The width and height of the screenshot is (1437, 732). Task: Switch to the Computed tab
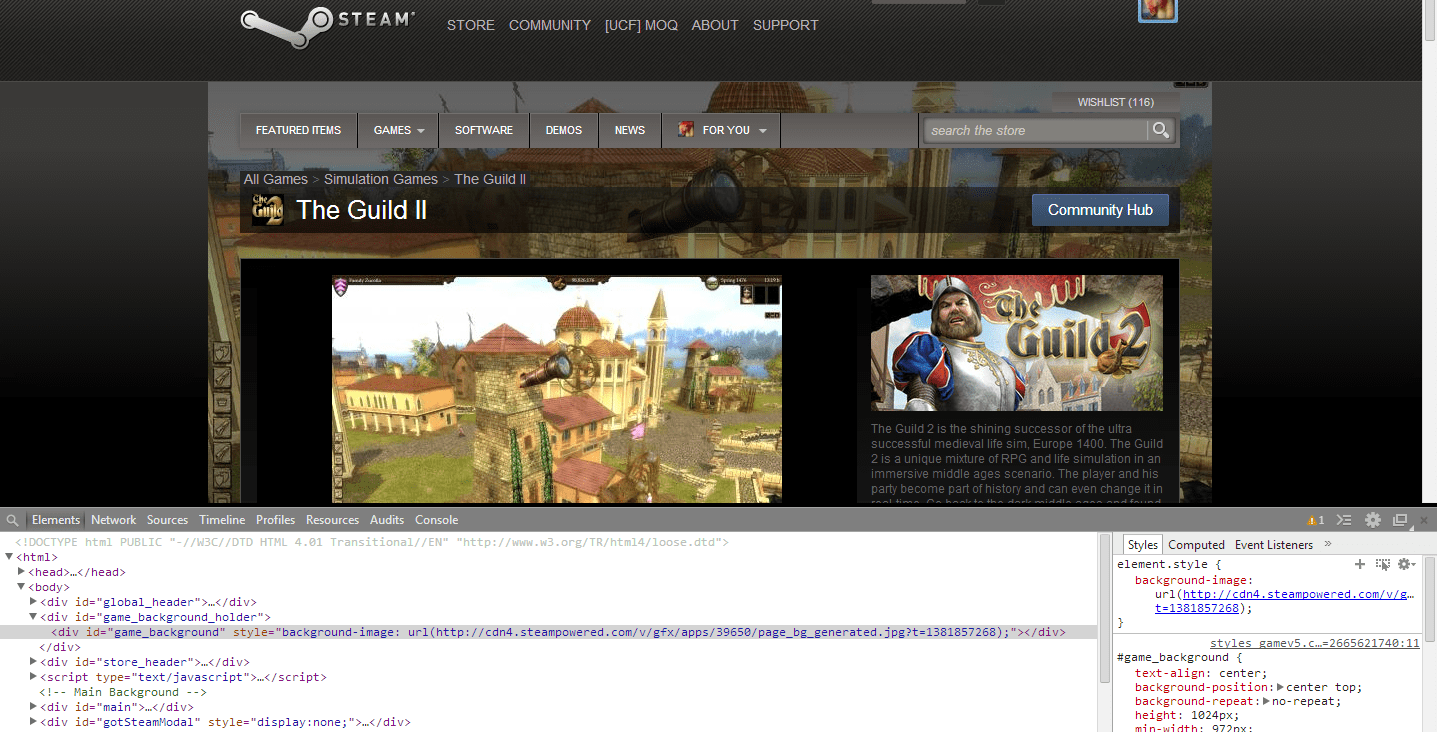pyautogui.click(x=1195, y=544)
